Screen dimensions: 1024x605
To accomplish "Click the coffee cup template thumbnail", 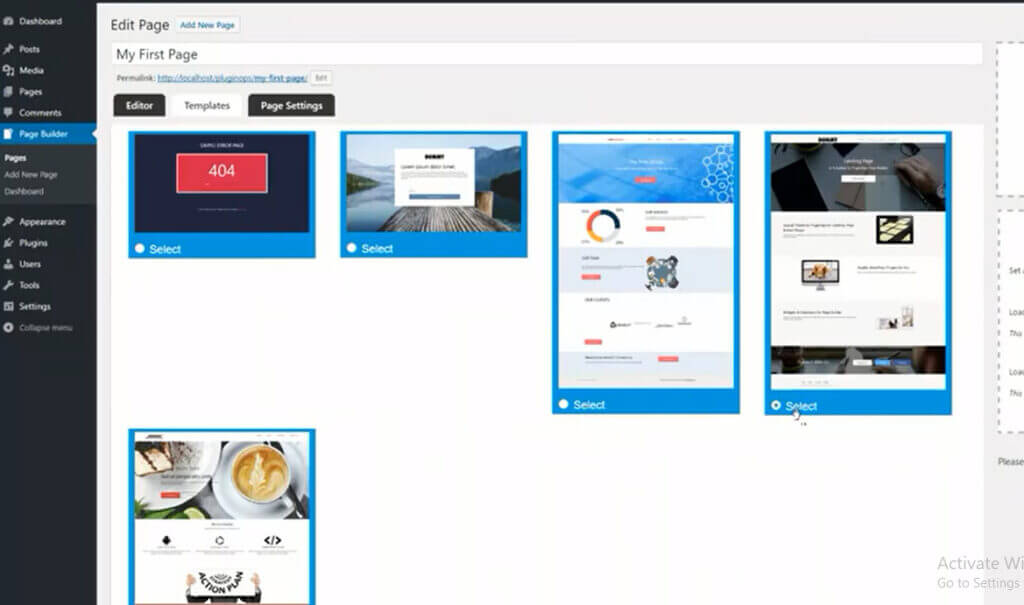I will click(x=222, y=519).
